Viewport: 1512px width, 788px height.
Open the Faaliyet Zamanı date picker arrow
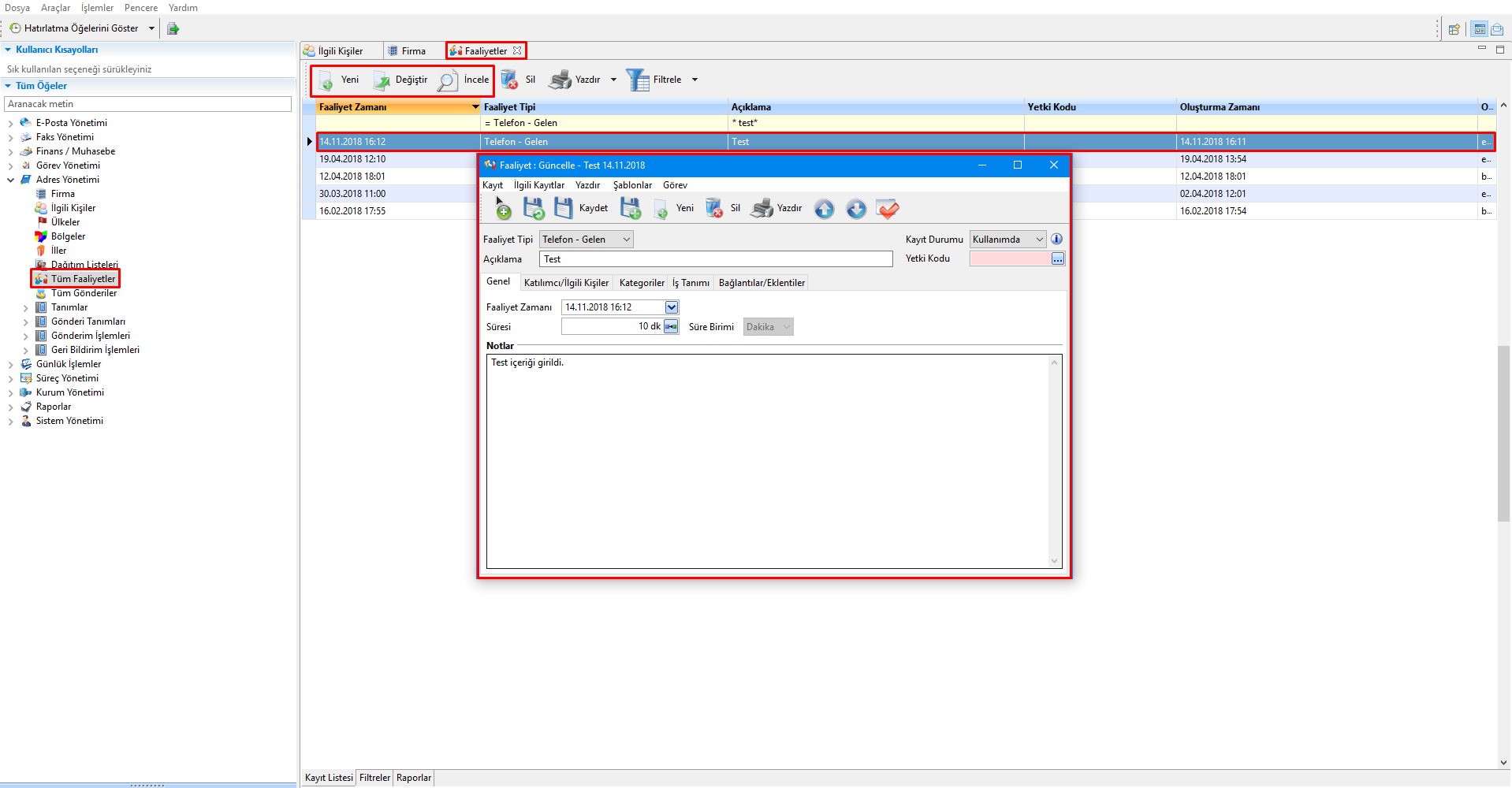[672, 307]
